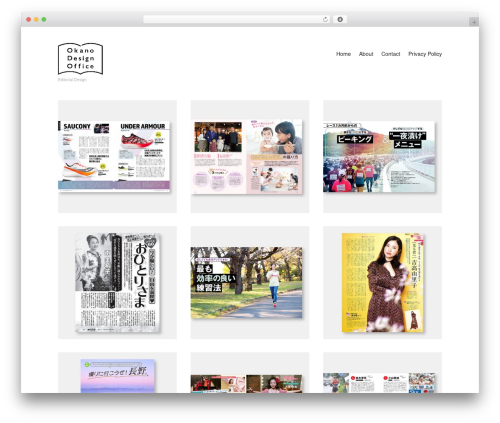Screen dimensions: 500x423
Task: Click the green maximize window button
Action: click(x=44, y=19)
